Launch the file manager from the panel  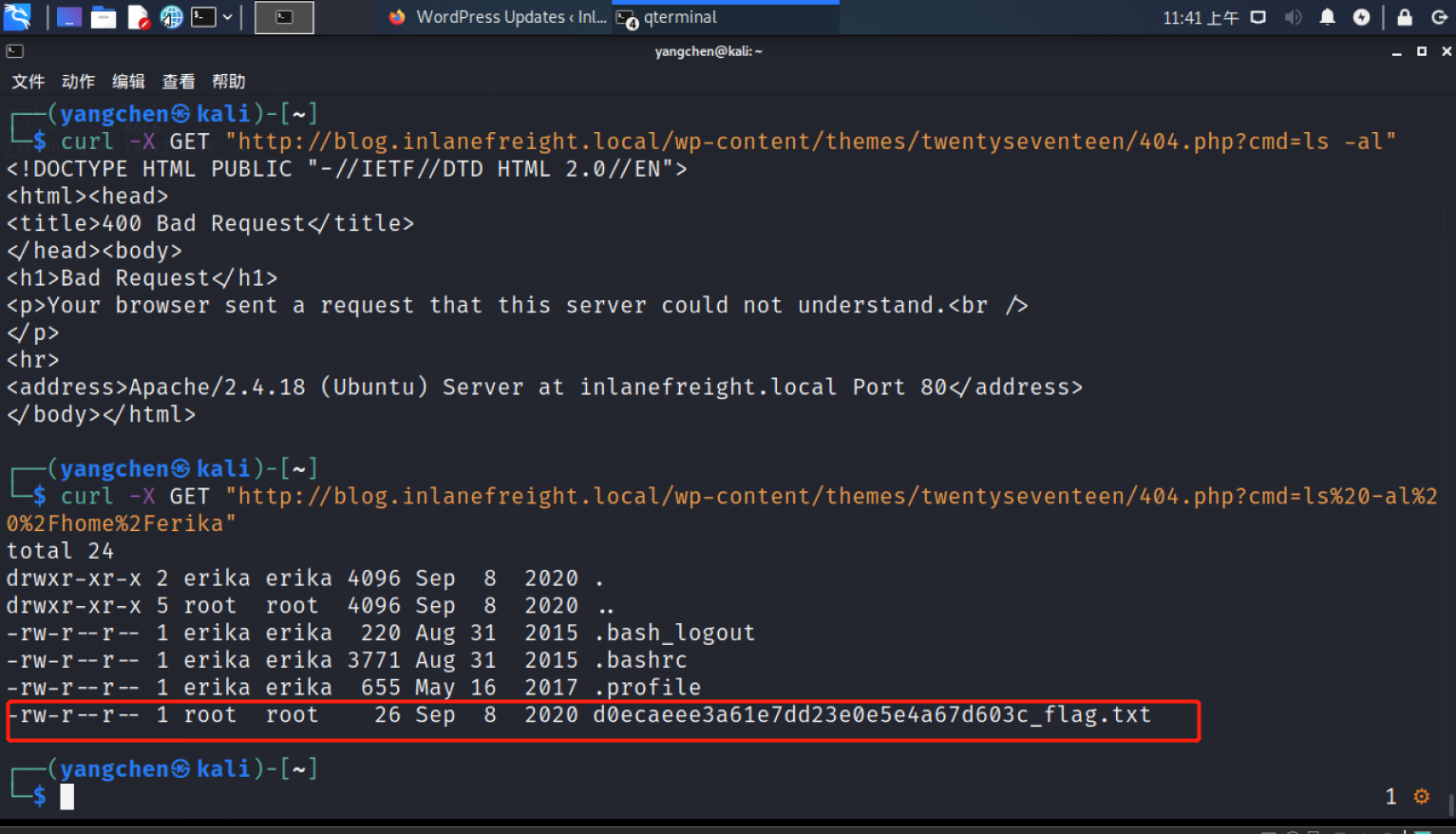tap(104, 17)
